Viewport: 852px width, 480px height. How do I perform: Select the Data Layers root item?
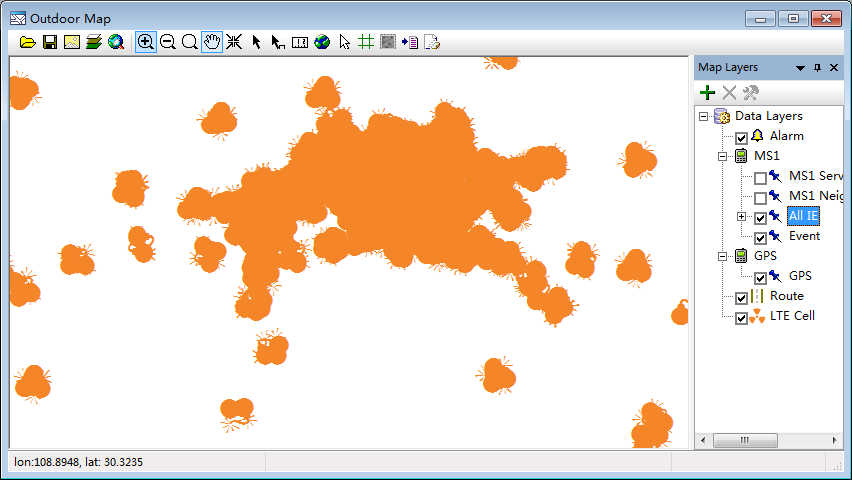pyautogui.click(x=768, y=116)
